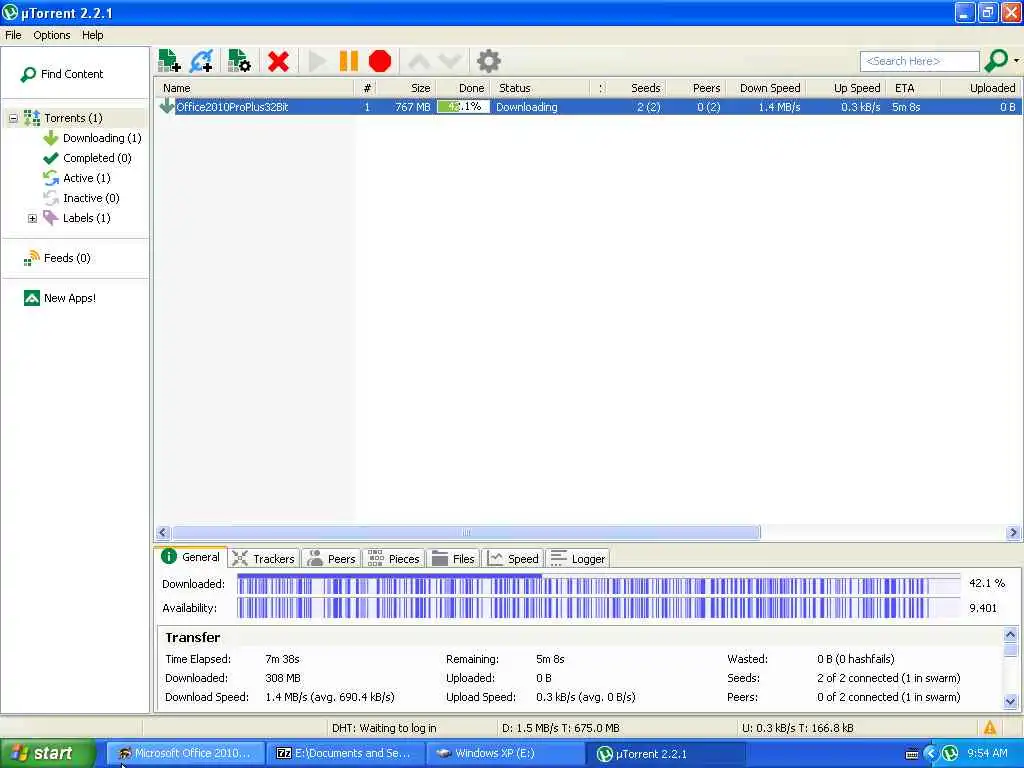Open Preferences via the gear icon
Screen dimensions: 1024x768
[x=488, y=61]
